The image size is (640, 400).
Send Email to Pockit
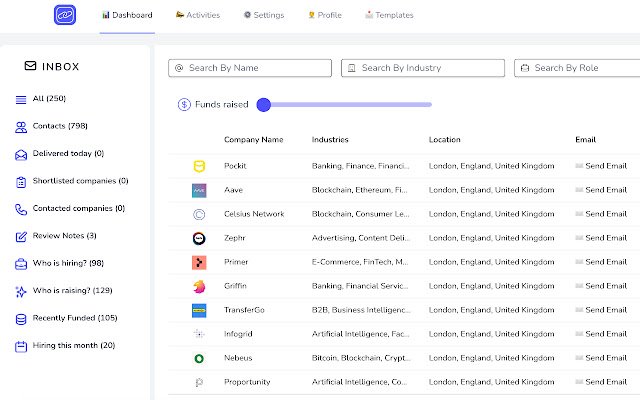[601, 166]
